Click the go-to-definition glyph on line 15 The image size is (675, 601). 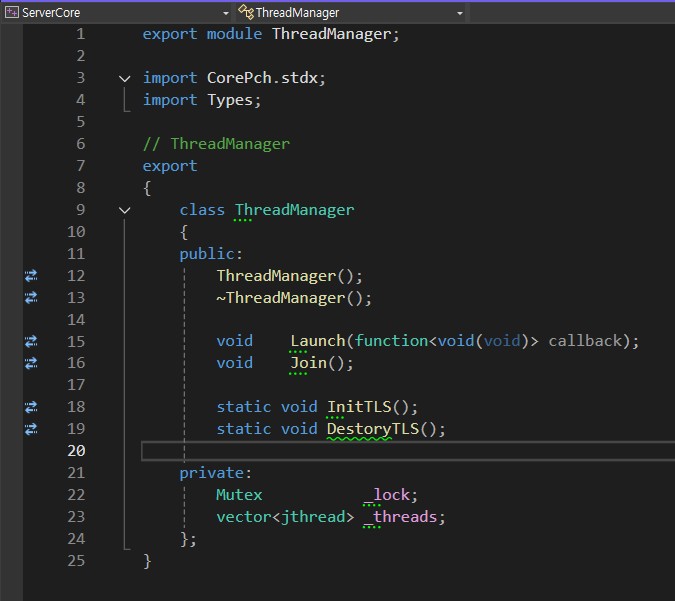tap(31, 342)
